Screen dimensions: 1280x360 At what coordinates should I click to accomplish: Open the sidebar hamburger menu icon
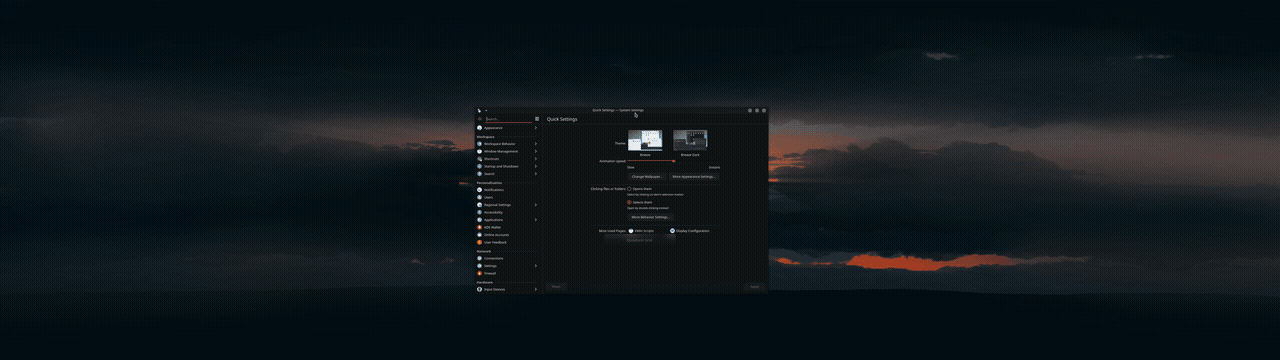click(x=537, y=119)
